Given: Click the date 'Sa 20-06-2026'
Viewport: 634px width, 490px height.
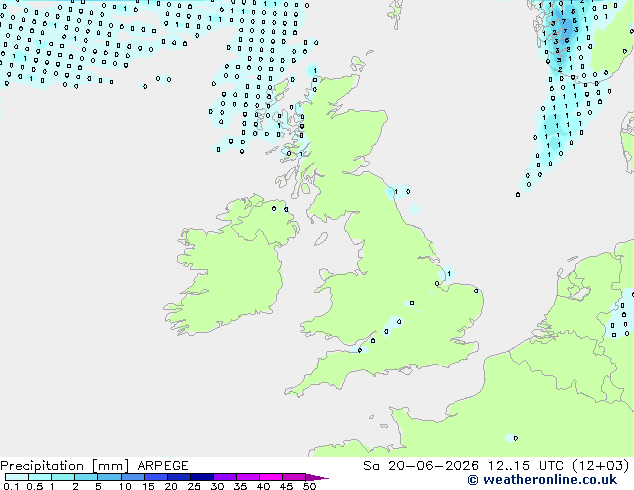Looking at the screenshot, I should tap(421, 466).
